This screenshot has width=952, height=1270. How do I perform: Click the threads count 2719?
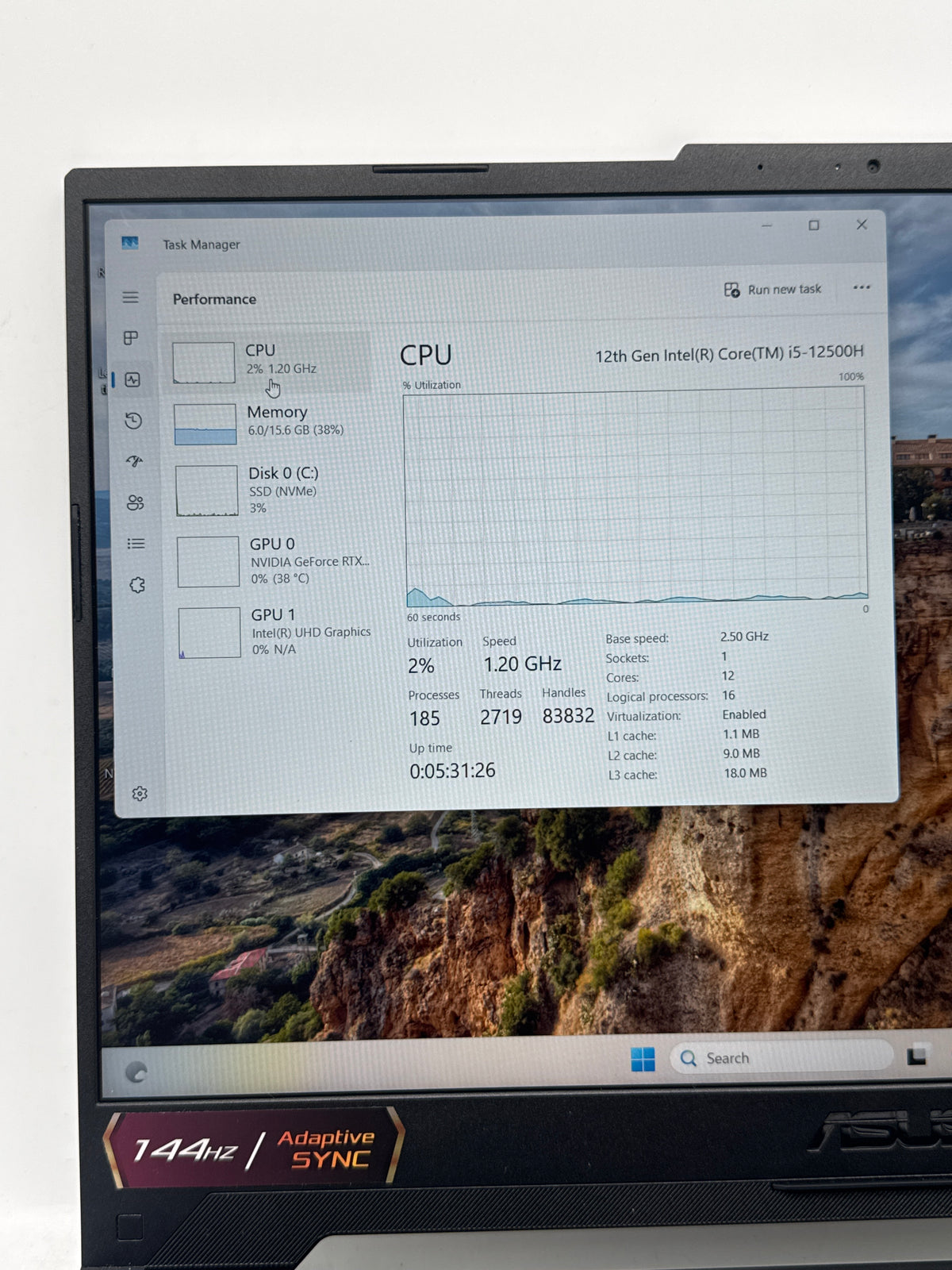pyautogui.click(x=501, y=718)
